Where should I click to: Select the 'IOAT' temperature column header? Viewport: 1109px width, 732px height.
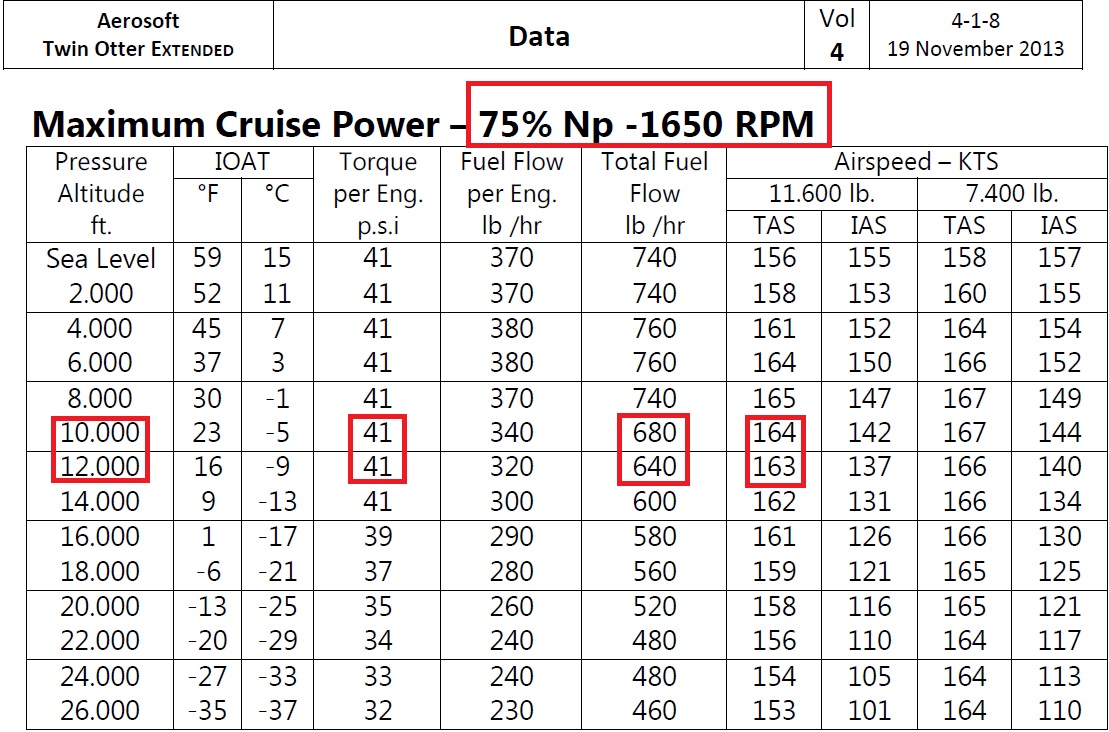(x=242, y=162)
